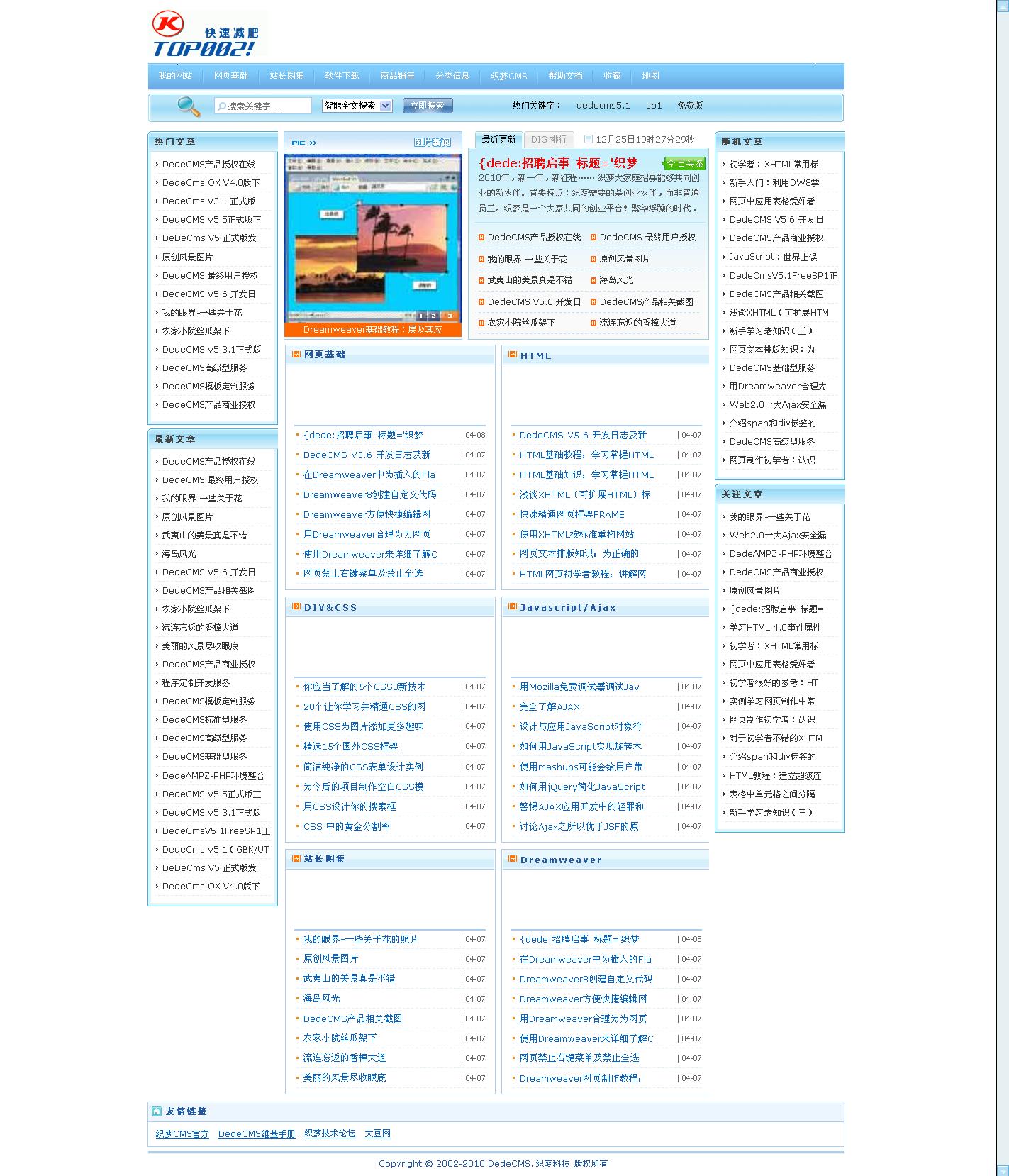Open DedeCms V5.1 (GBK/UT article link
This screenshot has width=1009, height=1176.
click(216, 850)
